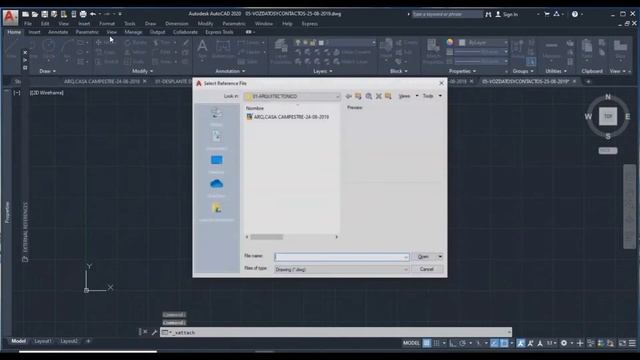The image size is (640, 360).
Task: Click the Plot printer quick access icon
Action: coord(83,14)
